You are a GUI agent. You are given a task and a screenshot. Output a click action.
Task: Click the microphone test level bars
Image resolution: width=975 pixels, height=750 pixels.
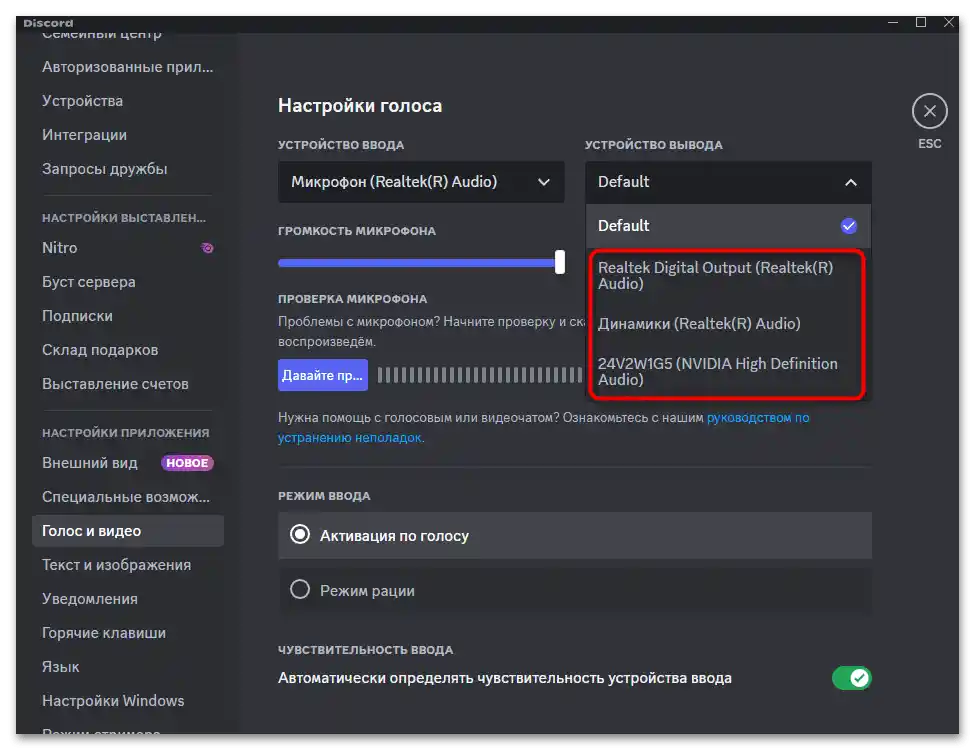click(480, 373)
